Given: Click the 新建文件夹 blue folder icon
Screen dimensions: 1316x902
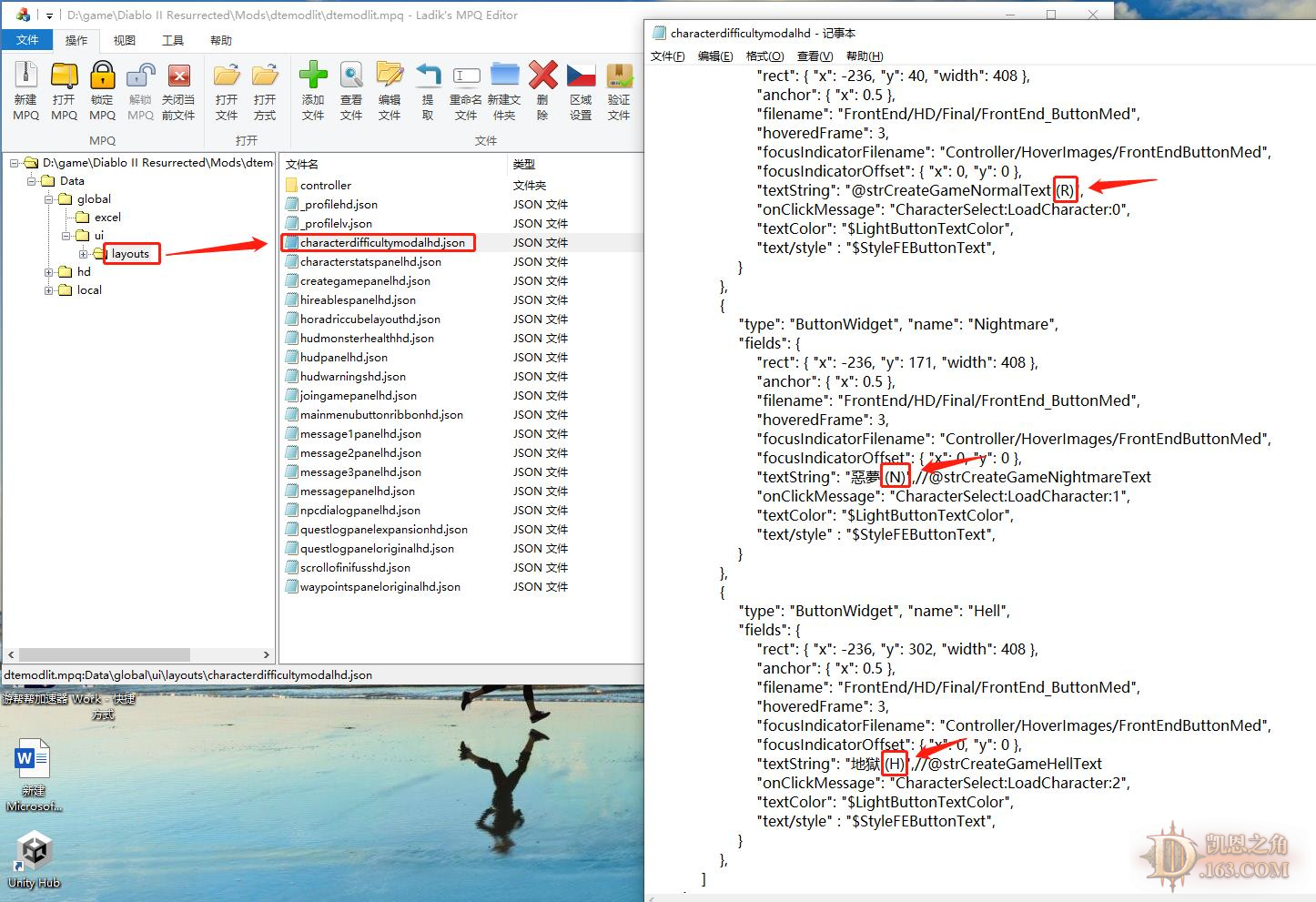Looking at the screenshot, I should coord(504,76).
